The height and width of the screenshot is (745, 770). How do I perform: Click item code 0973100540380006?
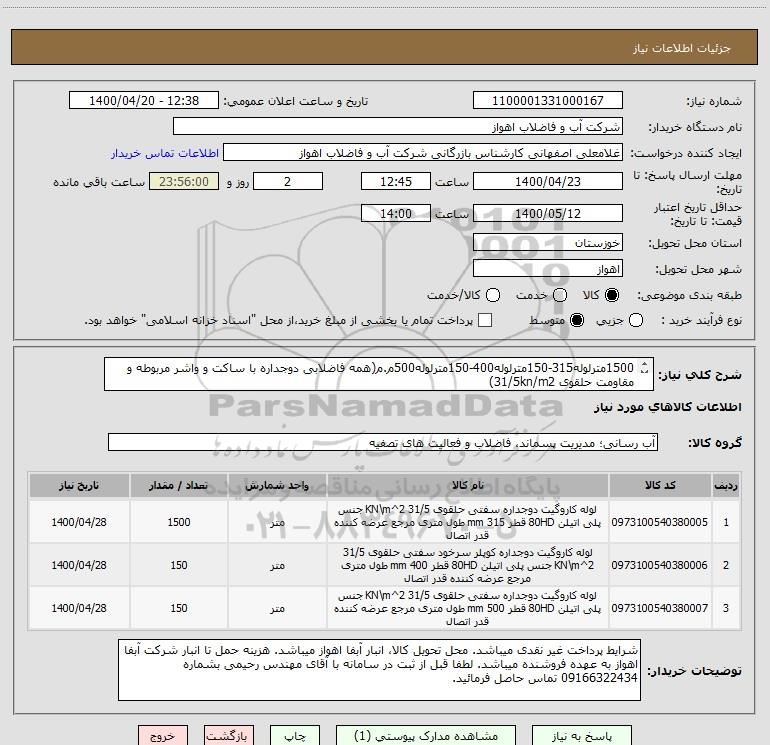660,565
